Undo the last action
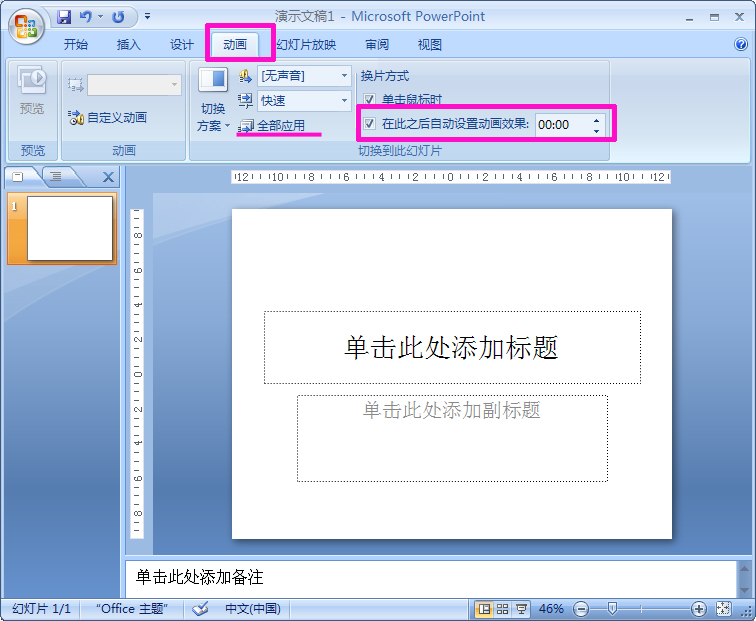Screen dimensions: 756x621 [x=86, y=17]
